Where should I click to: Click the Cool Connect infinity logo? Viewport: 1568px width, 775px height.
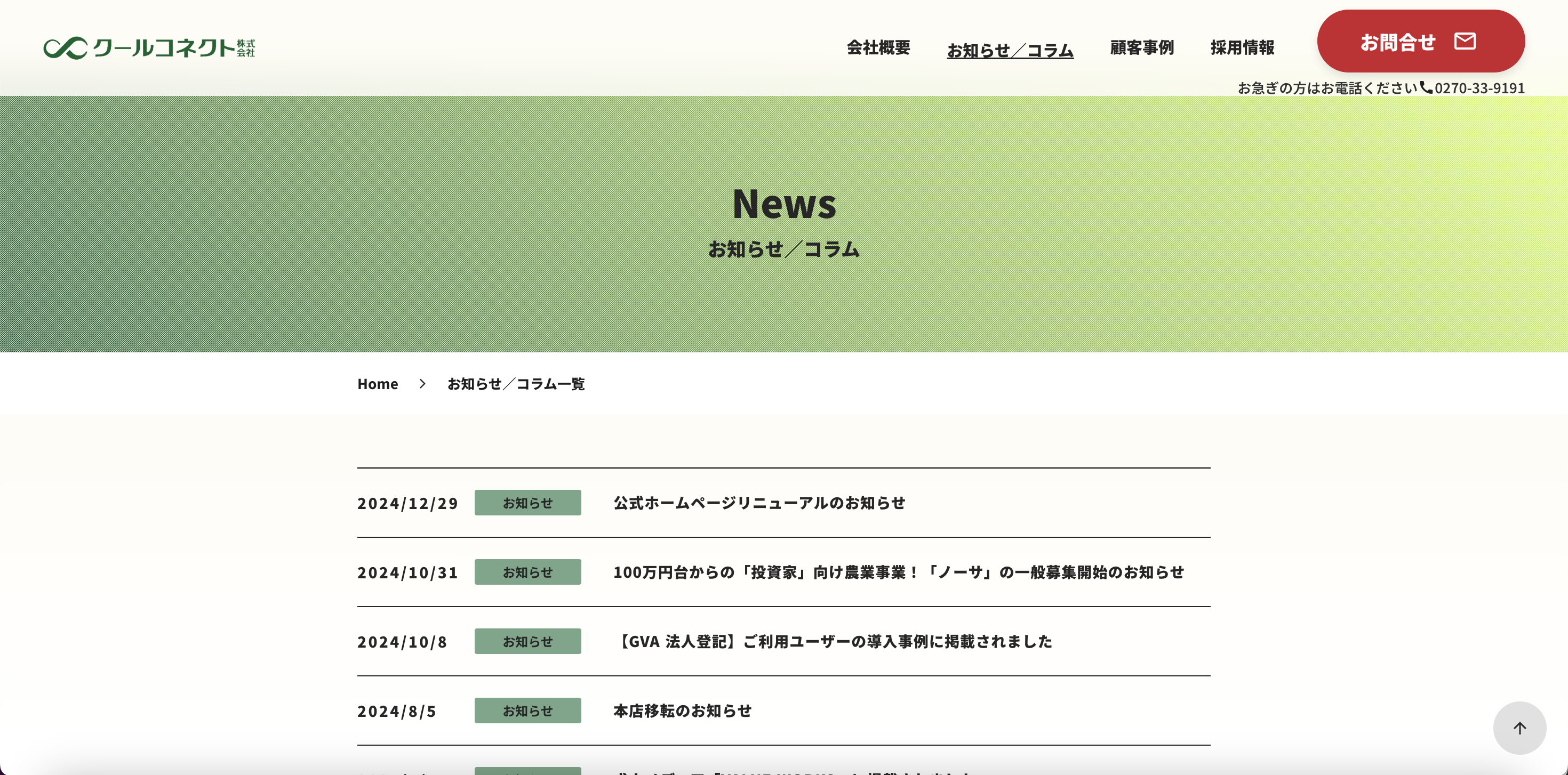coord(66,47)
